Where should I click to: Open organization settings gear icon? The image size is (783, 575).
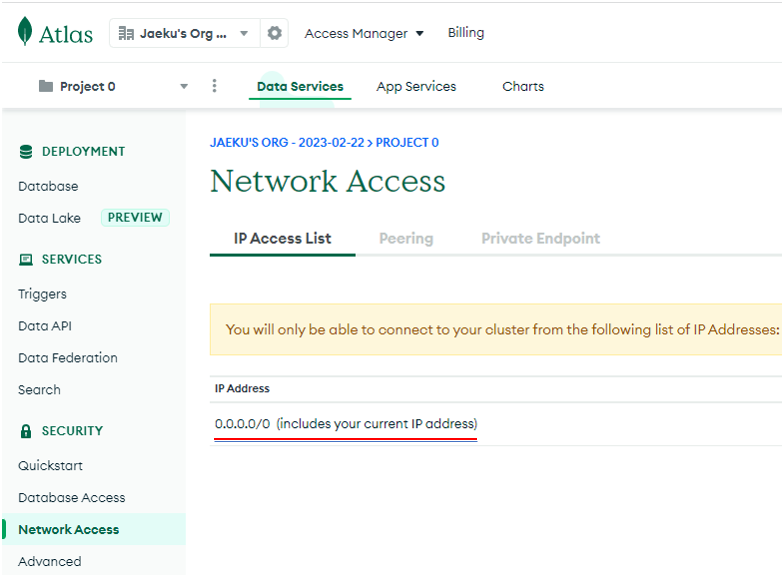274,33
